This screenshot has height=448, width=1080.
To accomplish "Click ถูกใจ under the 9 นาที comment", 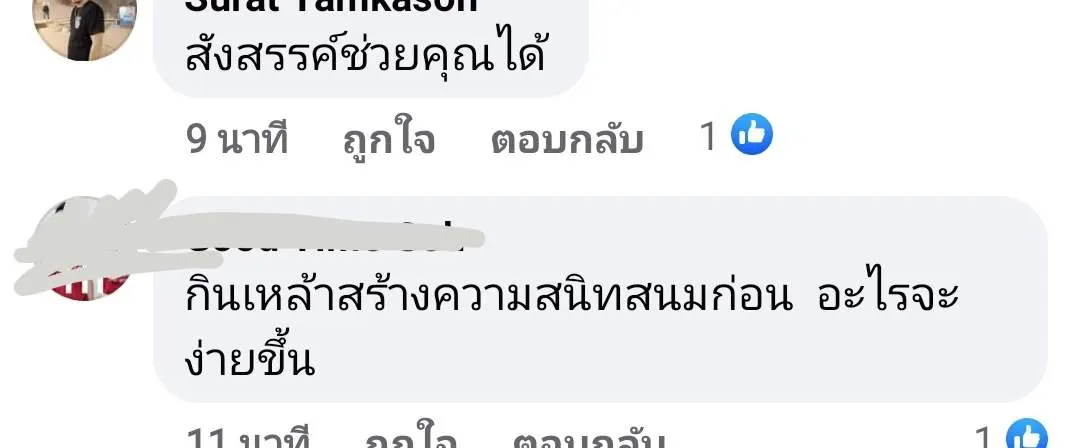I will (x=389, y=139).
